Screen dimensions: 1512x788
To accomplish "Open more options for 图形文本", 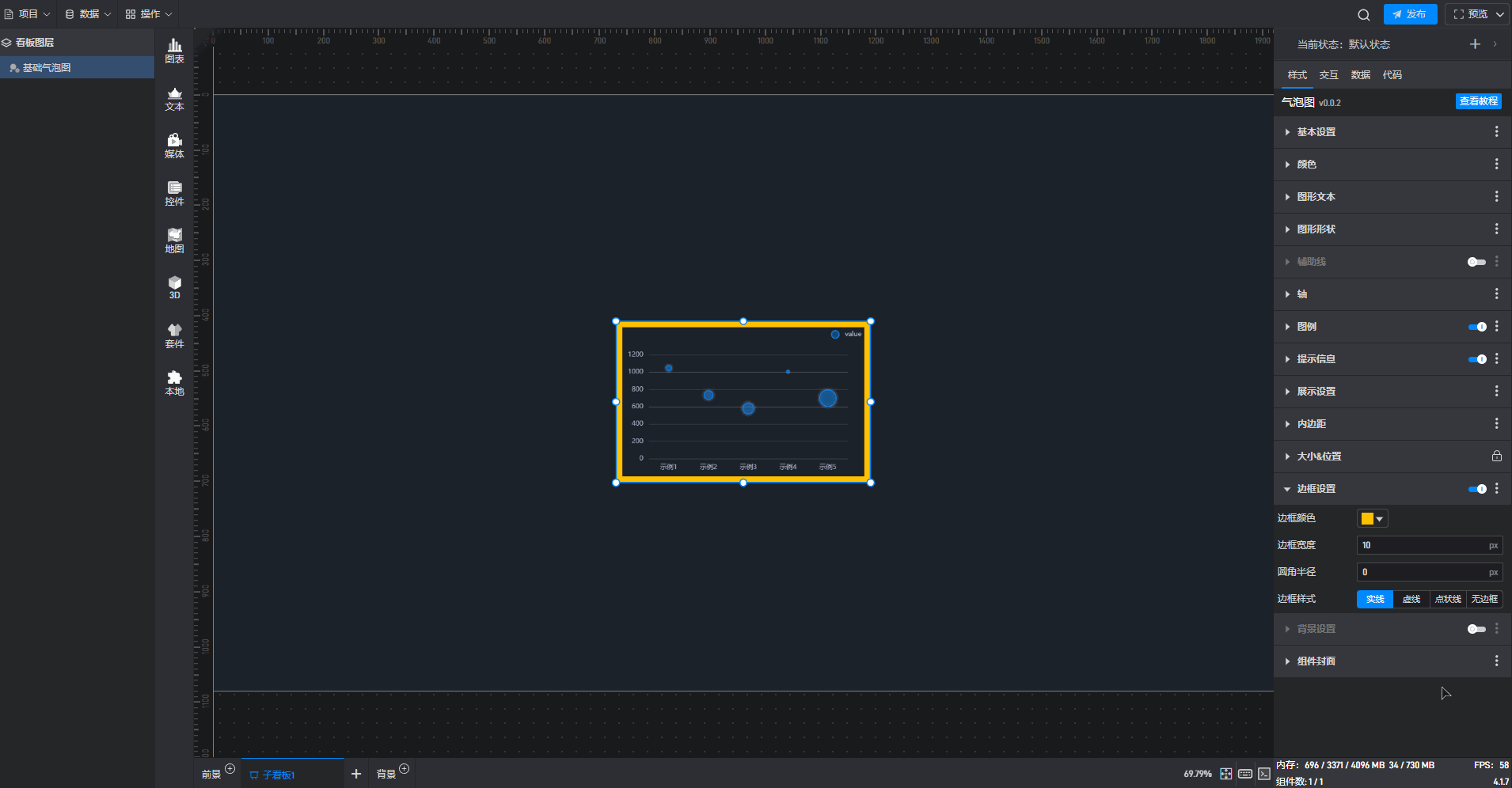I will pos(1496,197).
